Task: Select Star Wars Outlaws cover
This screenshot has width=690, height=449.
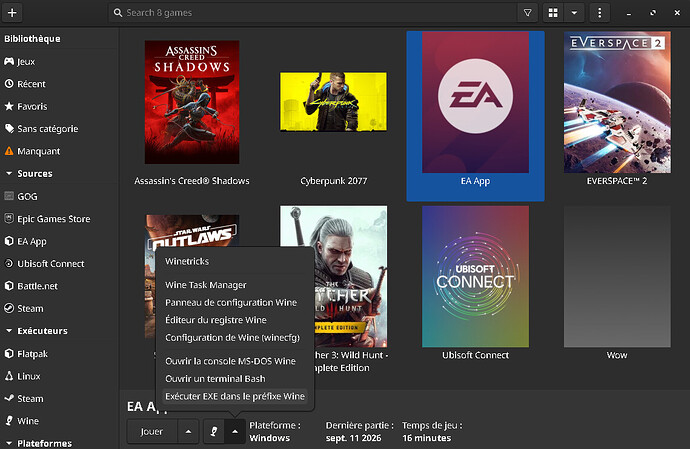Action: (x=192, y=232)
